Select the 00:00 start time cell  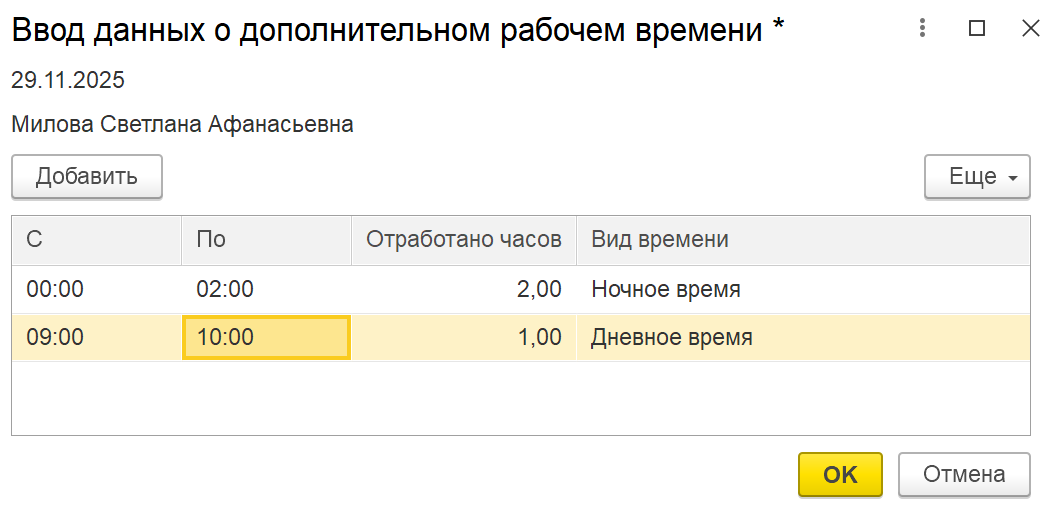56,290
